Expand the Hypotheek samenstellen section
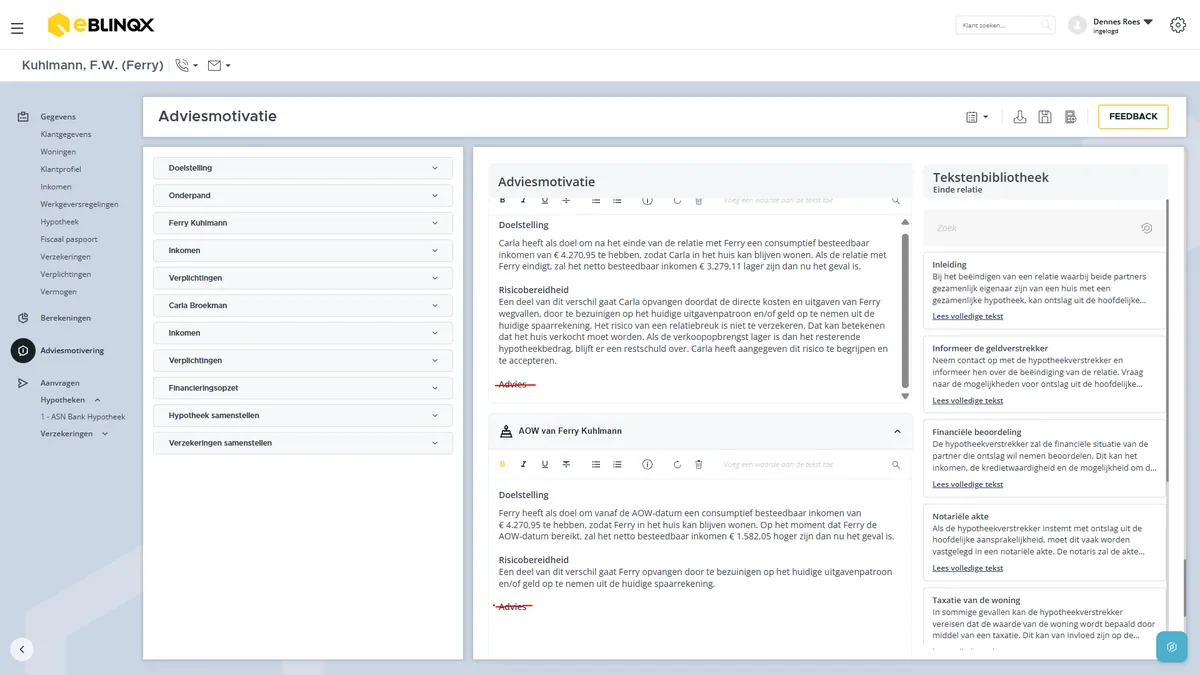The image size is (1200, 675). pos(303,415)
